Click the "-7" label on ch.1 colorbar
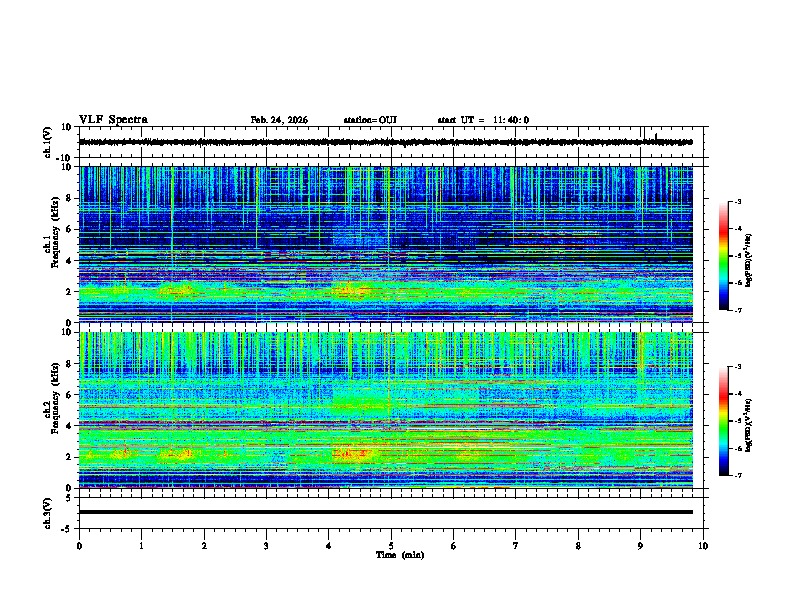Image resolution: width=792 pixels, height=612 pixels. click(x=738, y=310)
